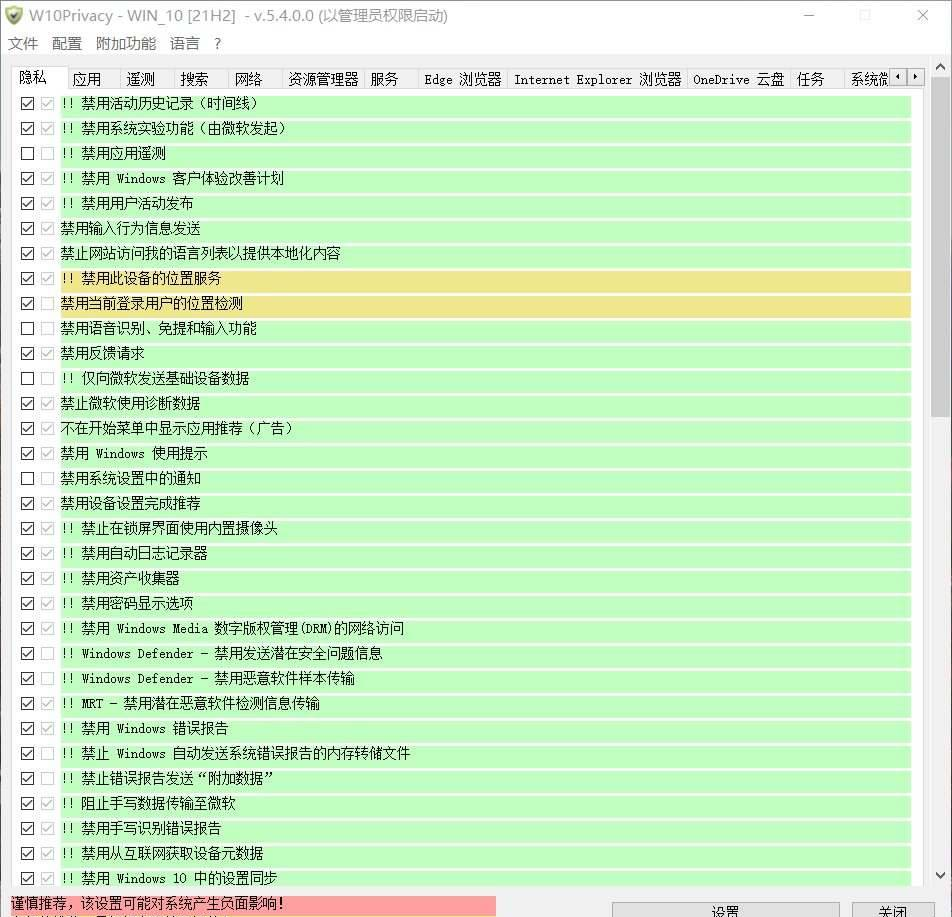Toggle 禁用当前登录用户的位置检测 checkbox
This screenshot has width=952, height=917.
pyautogui.click(x=27, y=304)
